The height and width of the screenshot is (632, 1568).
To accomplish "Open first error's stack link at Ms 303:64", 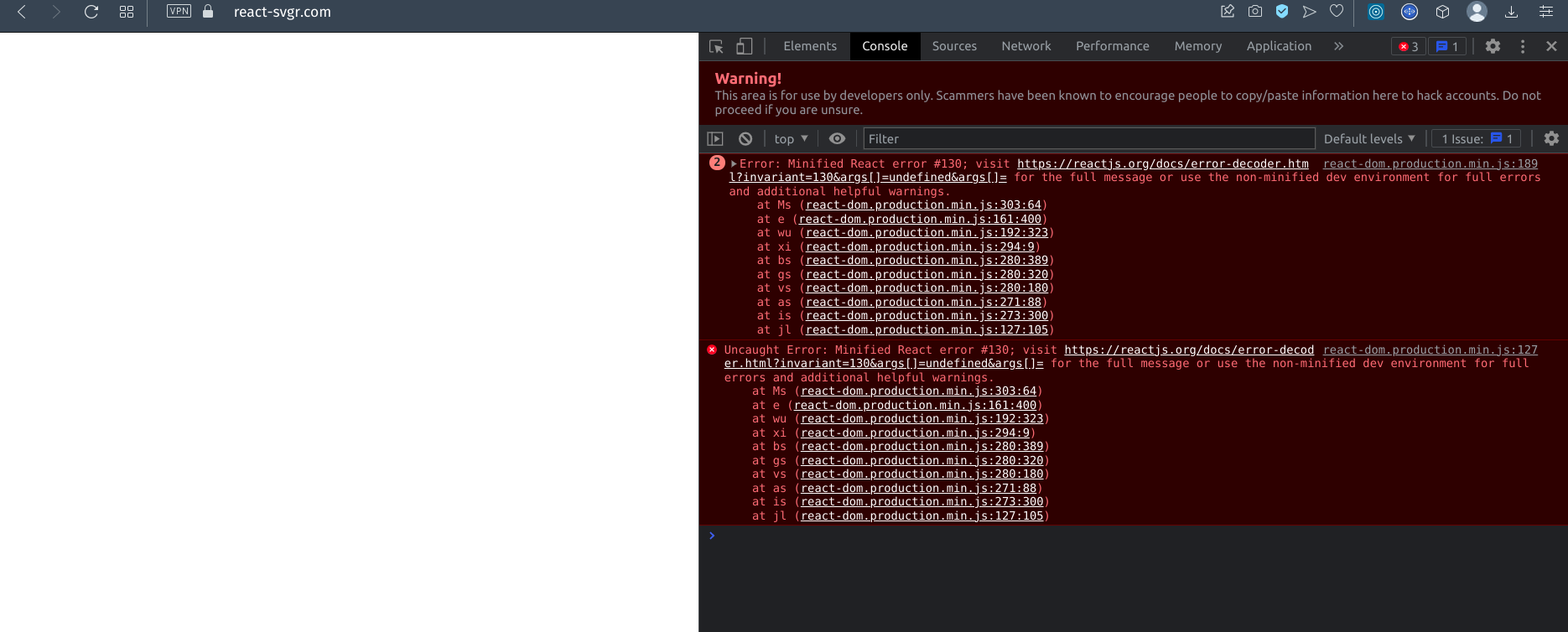I will pyautogui.click(x=923, y=205).
